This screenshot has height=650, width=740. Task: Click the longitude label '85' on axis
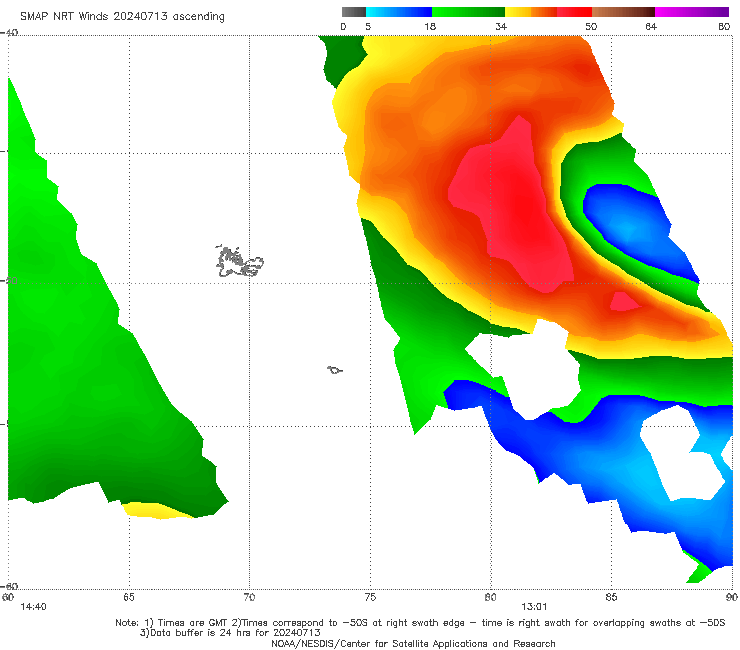point(611,597)
